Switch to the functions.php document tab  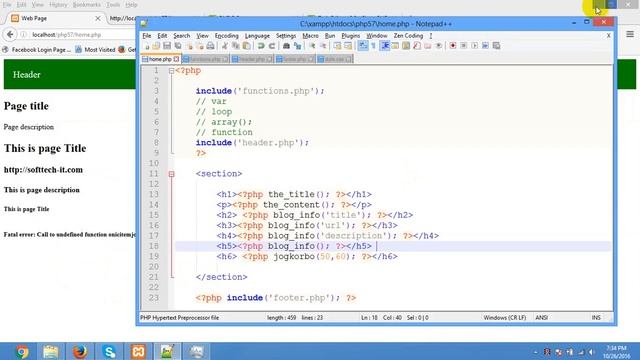click(x=205, y=59)
